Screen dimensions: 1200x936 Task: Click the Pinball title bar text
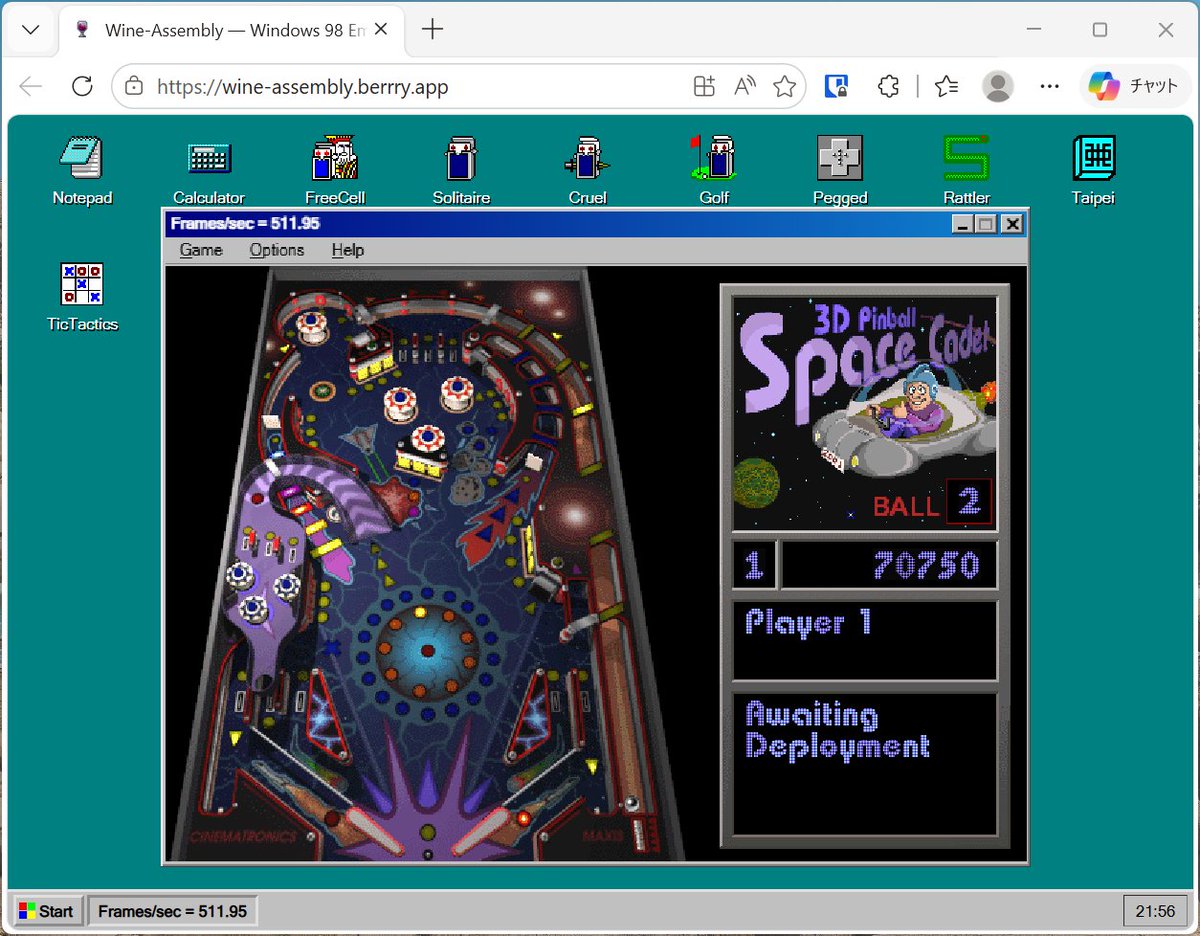tap(245, 224)
